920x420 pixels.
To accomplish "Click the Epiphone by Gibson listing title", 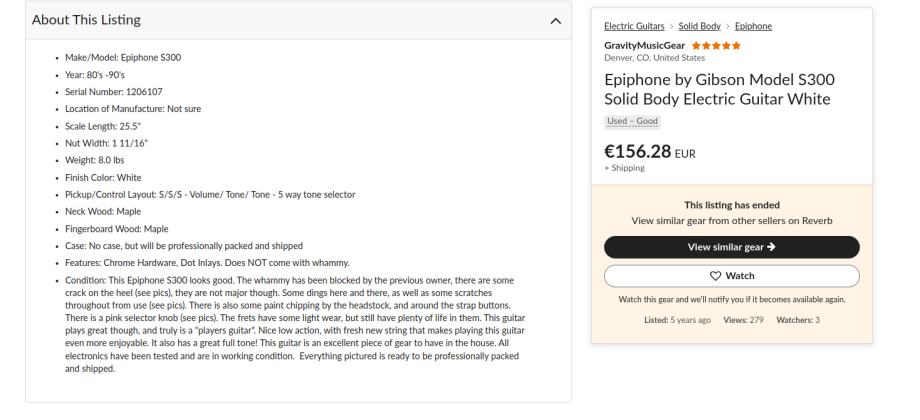I will point(719,89).
